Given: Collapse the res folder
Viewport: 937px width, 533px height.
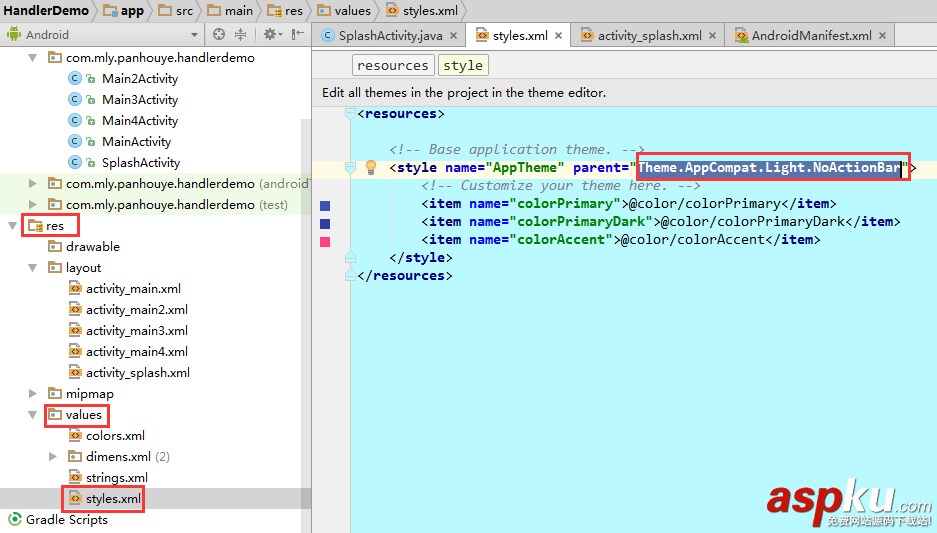Looking at the screenshot, I should [12, 226].
